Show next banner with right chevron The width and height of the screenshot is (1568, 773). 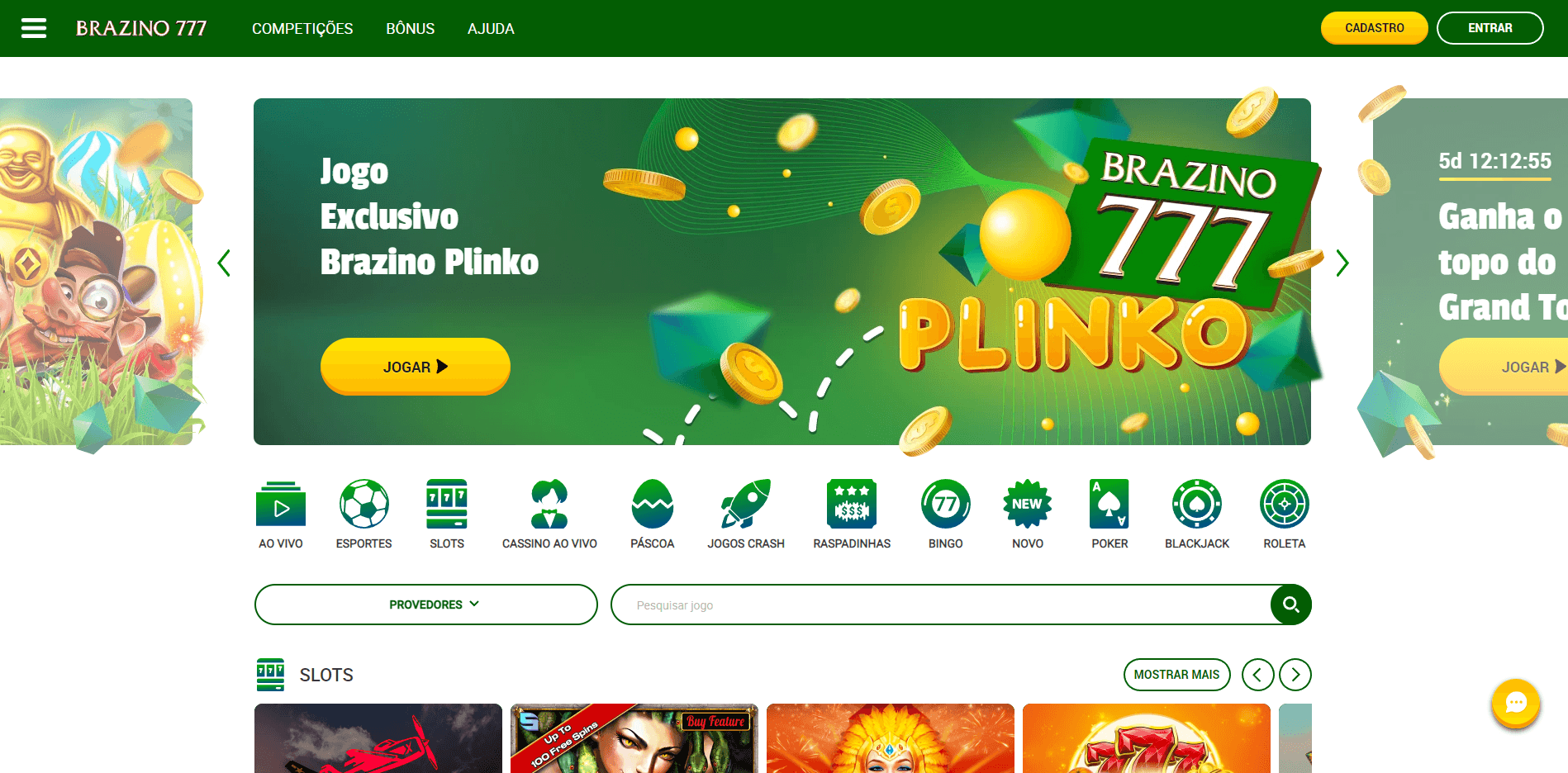pos(1342,263)
